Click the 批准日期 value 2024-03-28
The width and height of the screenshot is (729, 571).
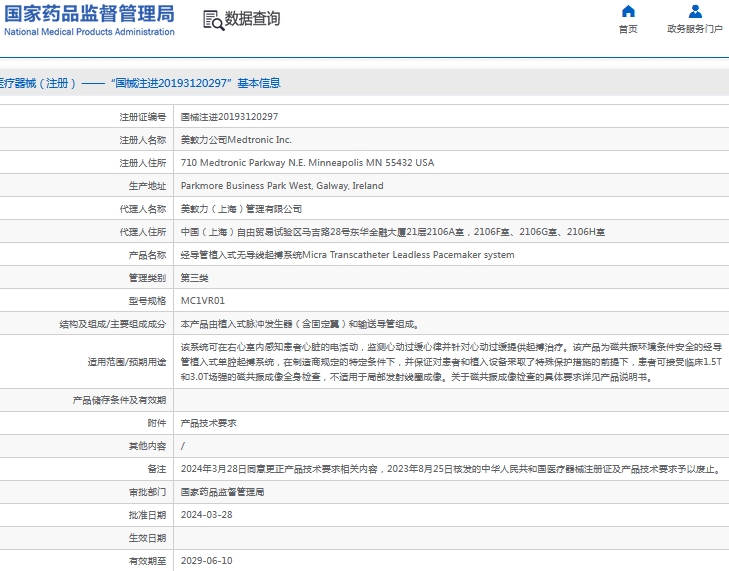point(206,515)
